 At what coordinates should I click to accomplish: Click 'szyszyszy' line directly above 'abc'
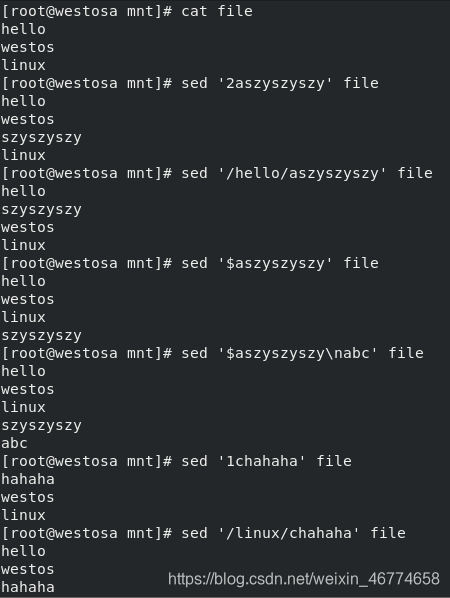point(42,425)
